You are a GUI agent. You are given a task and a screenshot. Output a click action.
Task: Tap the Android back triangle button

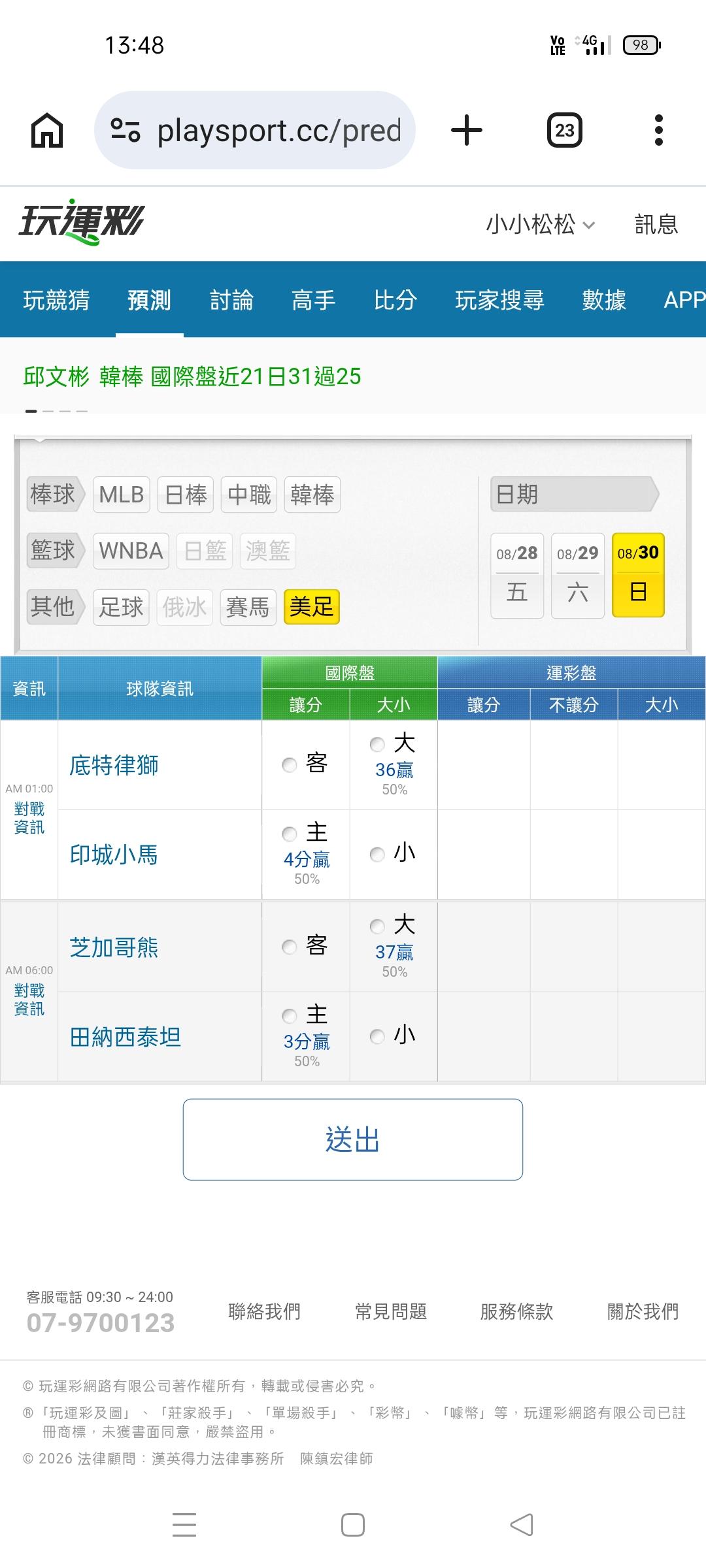522,1525
